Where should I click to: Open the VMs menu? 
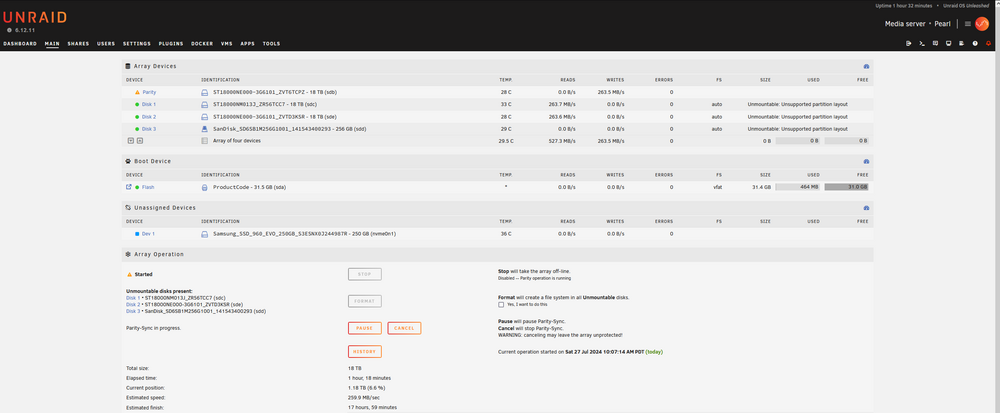point(226,44)
